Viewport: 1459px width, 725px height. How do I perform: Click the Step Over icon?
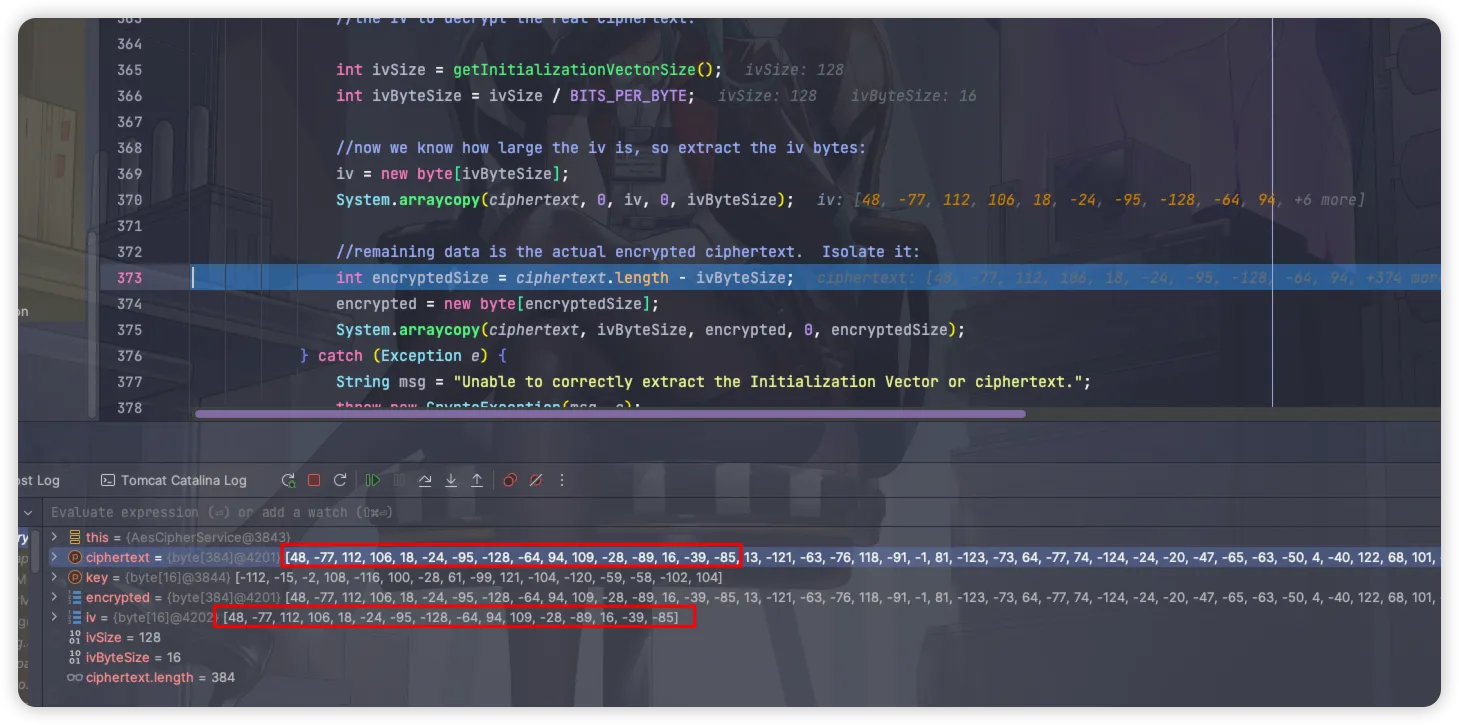(425, 481)
